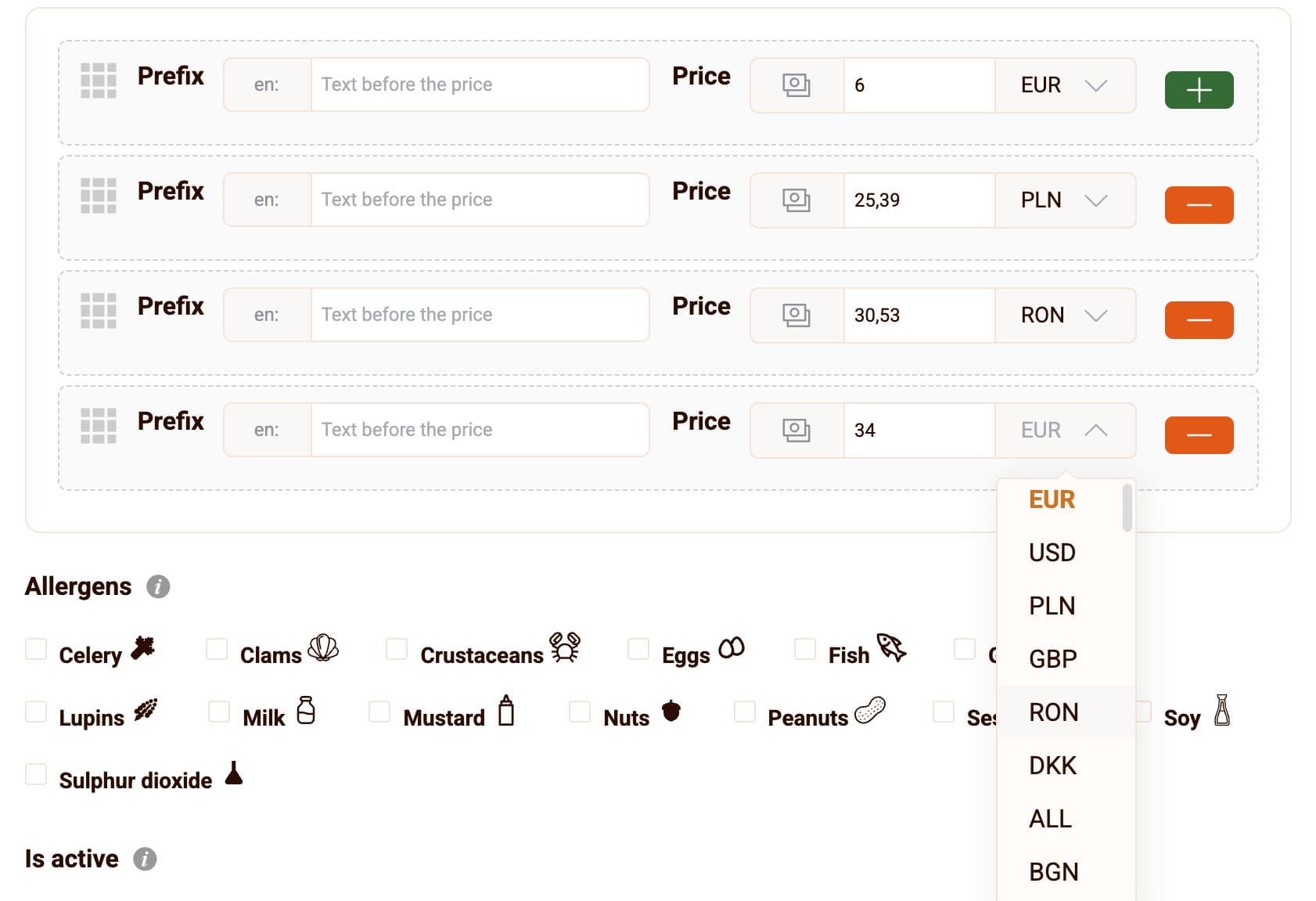1316x901 pixels.
Task: Enable the Milk allergen checkbox
Action: (219, 712)
